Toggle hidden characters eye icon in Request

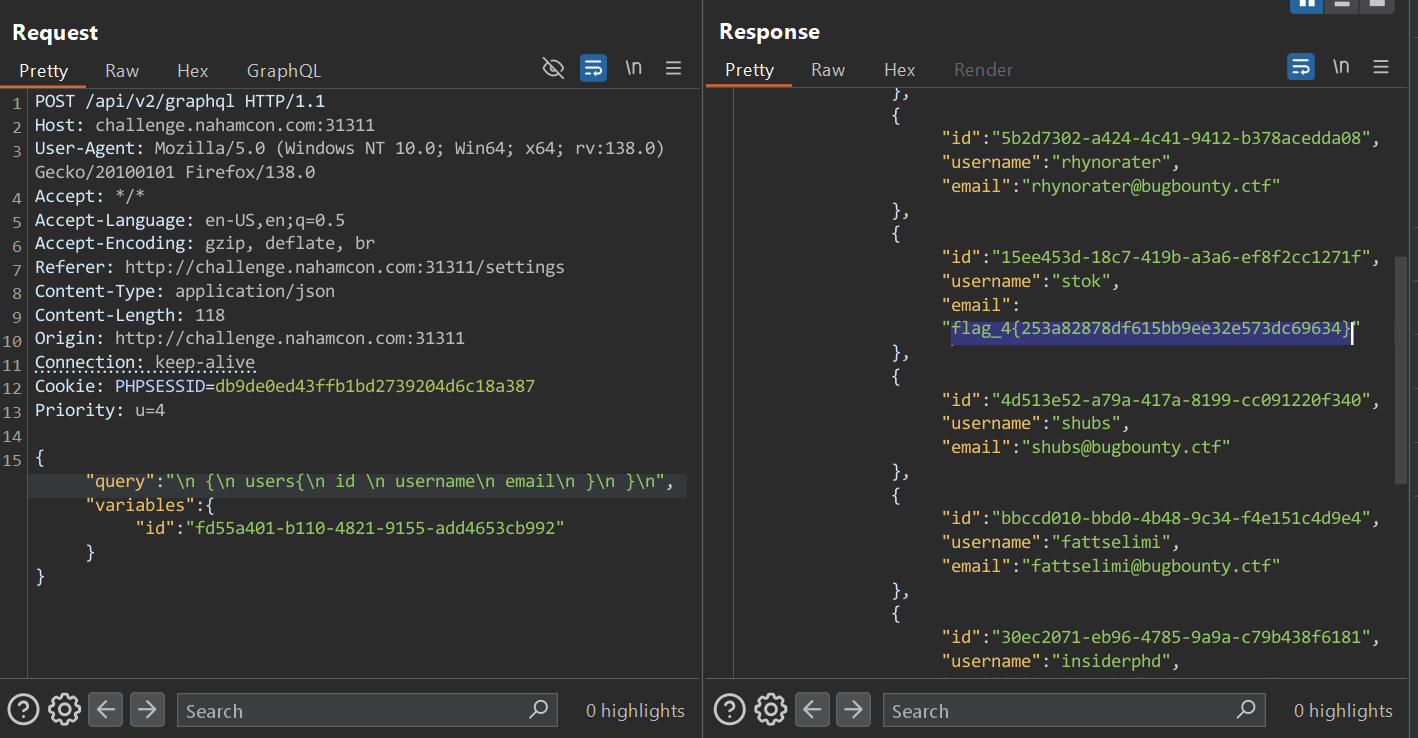[x=553, y=68]
